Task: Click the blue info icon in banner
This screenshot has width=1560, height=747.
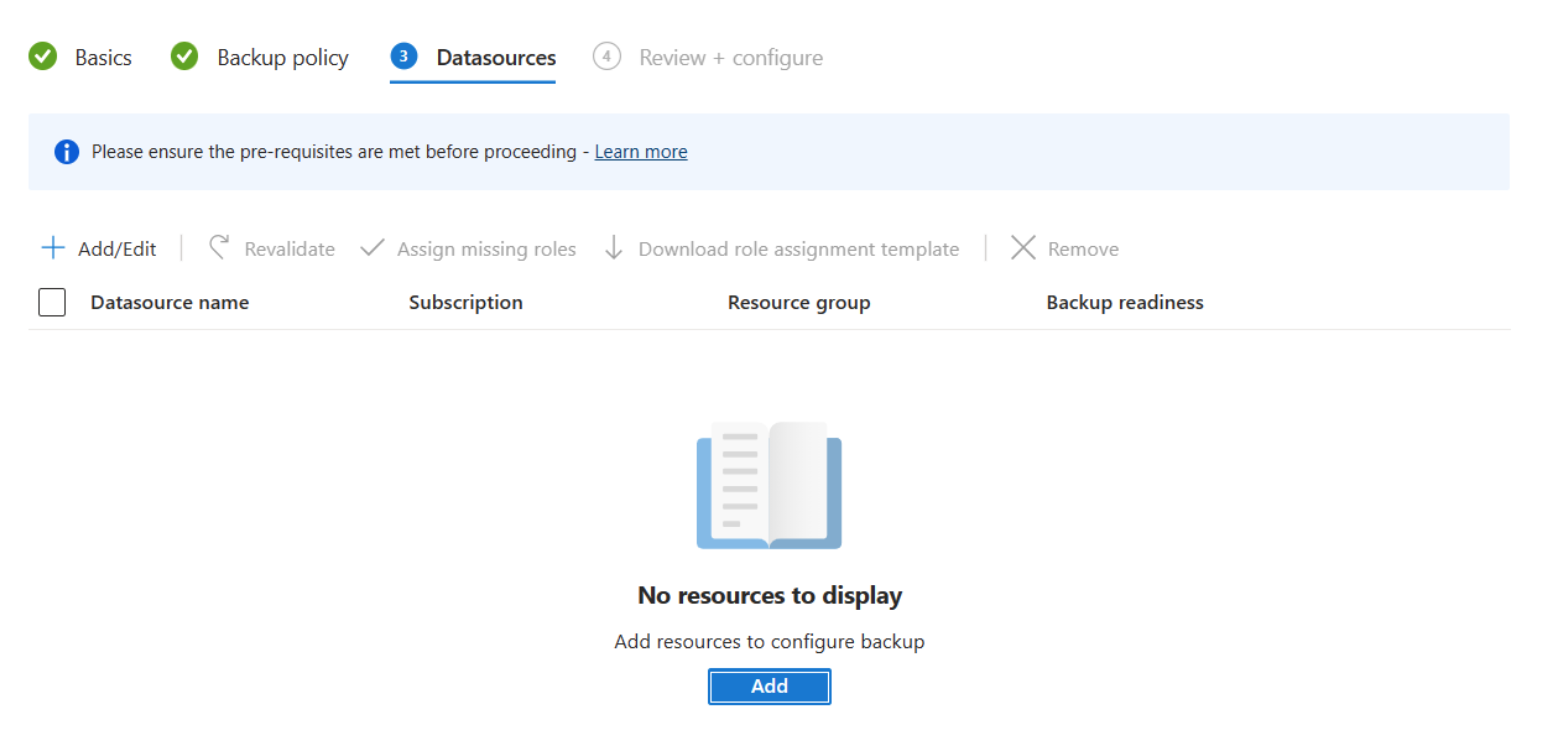Action: pos(67,152)
